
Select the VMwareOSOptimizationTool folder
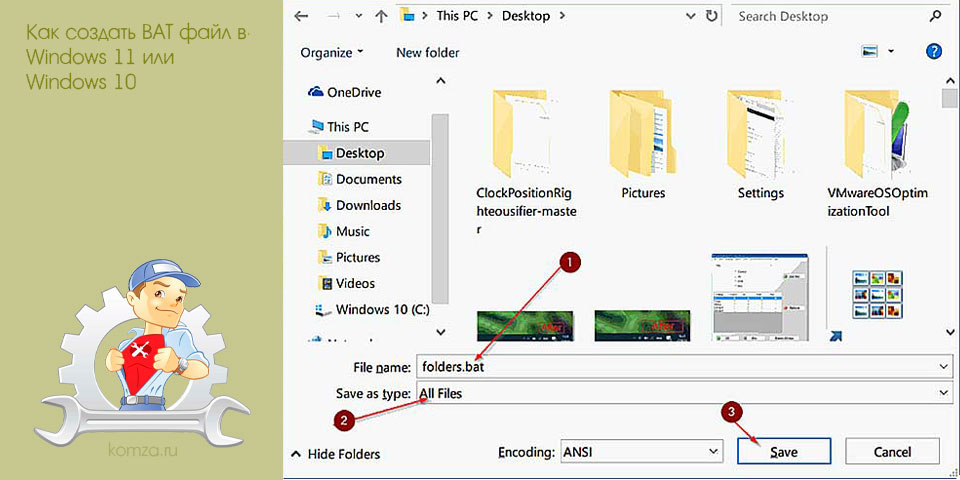click(x=877, y=153)
